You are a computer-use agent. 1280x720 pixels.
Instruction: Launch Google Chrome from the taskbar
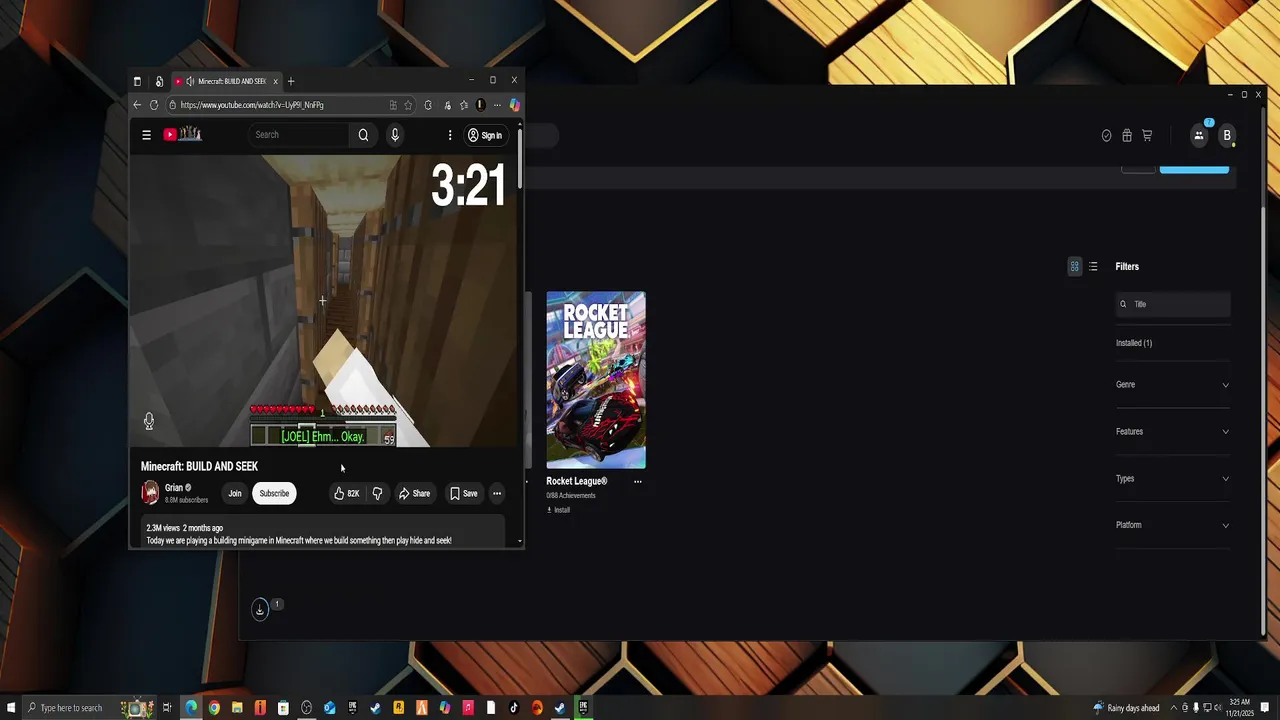(x=214, y=708)
